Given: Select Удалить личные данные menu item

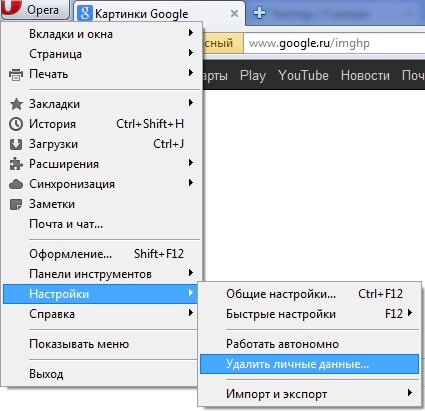Looking at the screenshot, I should pos(309,364).
